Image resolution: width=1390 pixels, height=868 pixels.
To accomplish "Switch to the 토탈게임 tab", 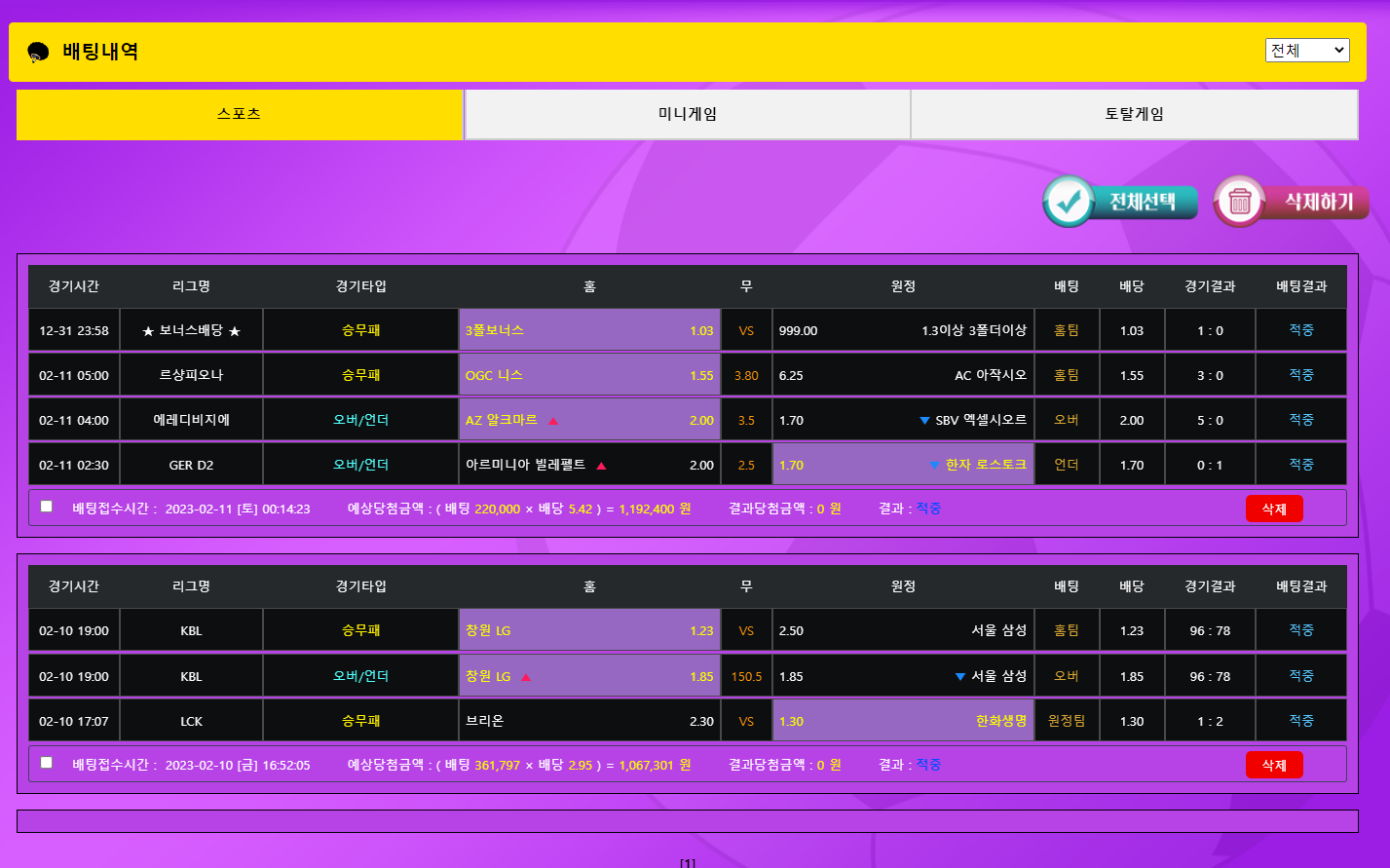I will pos(1134,114).
